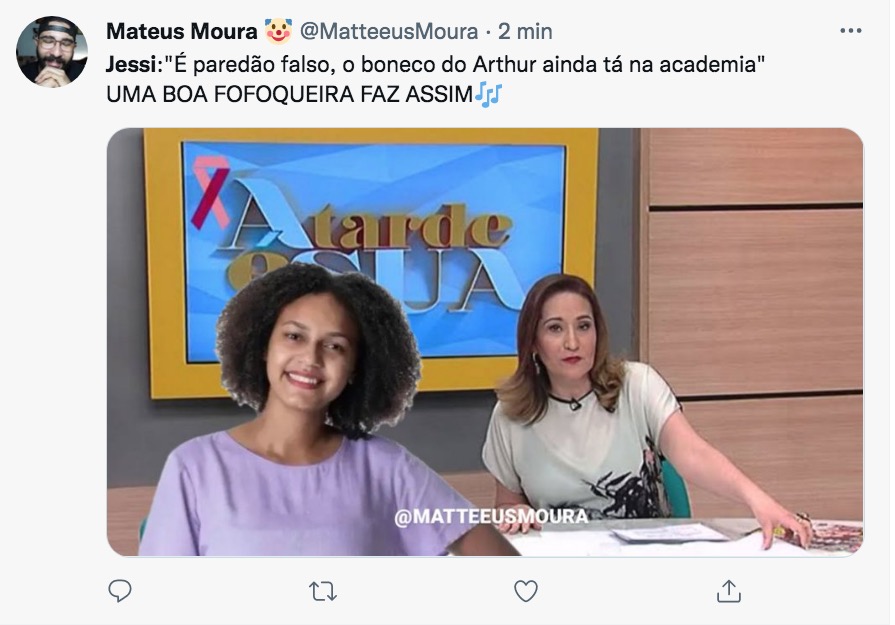Click the line UMA BOA FOFOQUEIRA FAZ ASSIM
This screenshot has width=895, height=625.
289,95
